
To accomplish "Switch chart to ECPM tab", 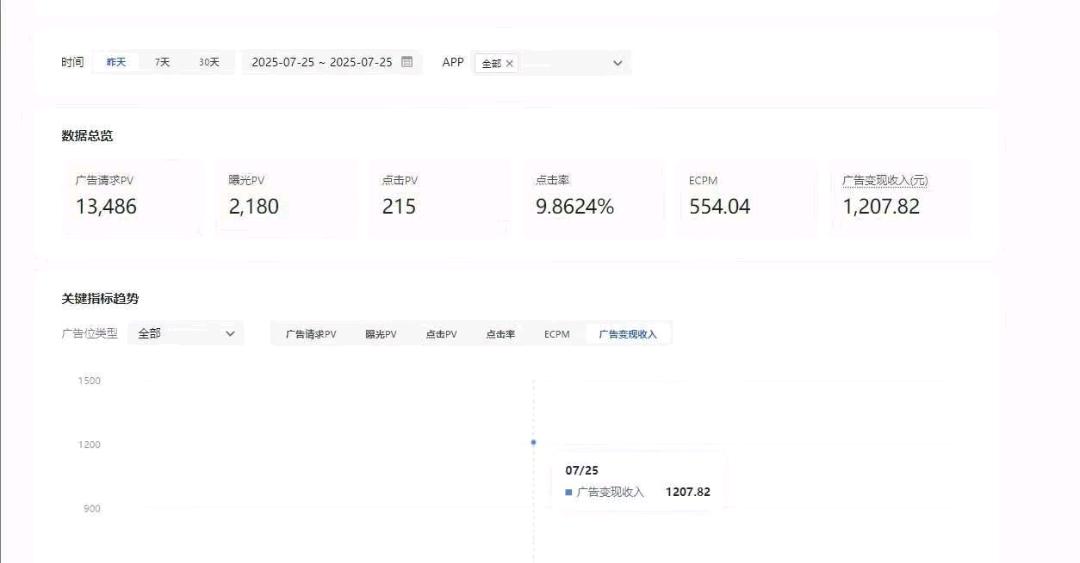I will [557, 334].
